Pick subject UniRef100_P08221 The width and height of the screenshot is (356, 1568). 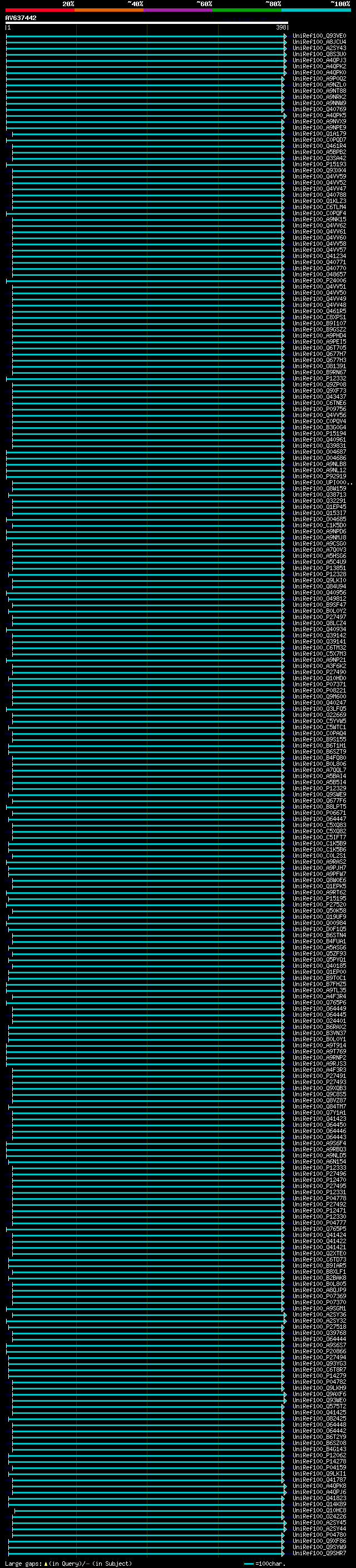(319, 690)
